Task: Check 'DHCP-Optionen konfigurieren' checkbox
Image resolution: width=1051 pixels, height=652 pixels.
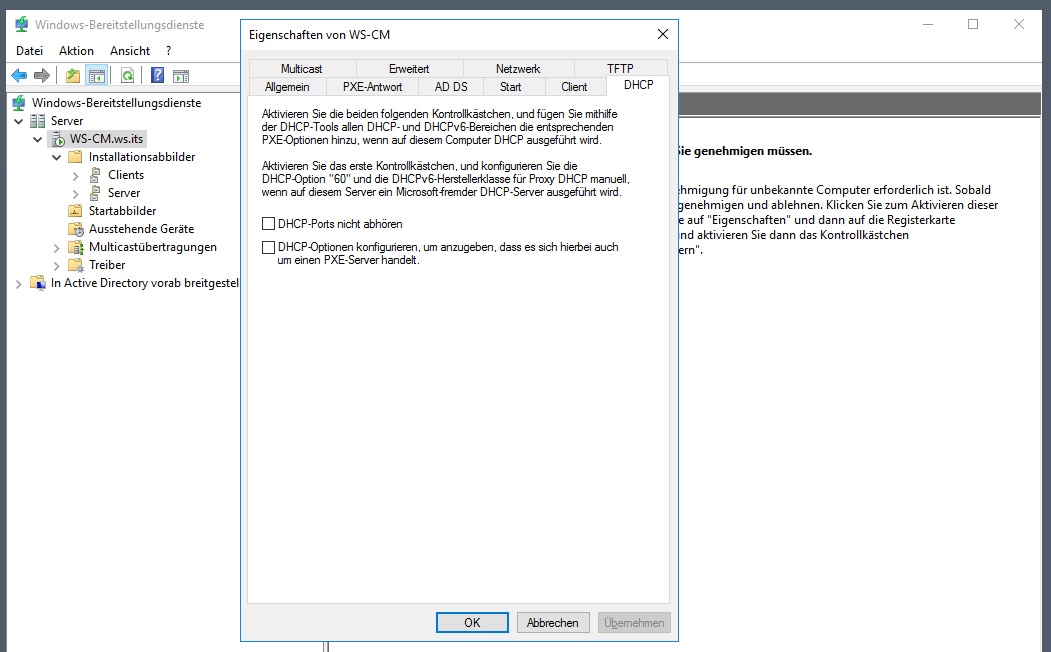Action: click(x=268, y=247)
